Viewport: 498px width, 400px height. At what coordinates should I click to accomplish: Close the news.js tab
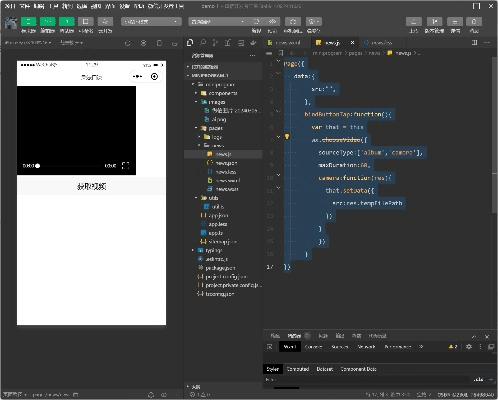coord(352,43)
